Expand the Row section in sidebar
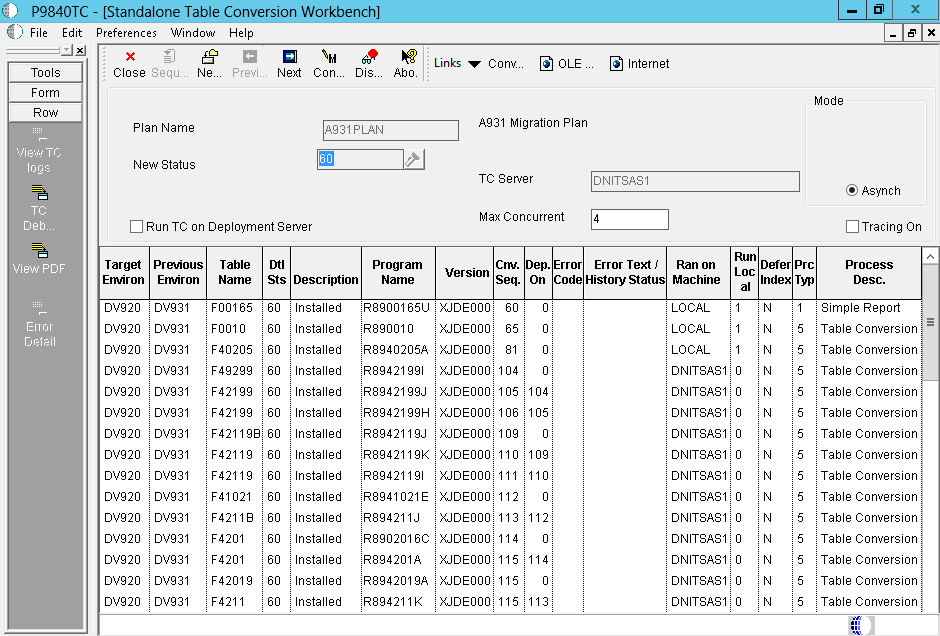 coord(45,113)
